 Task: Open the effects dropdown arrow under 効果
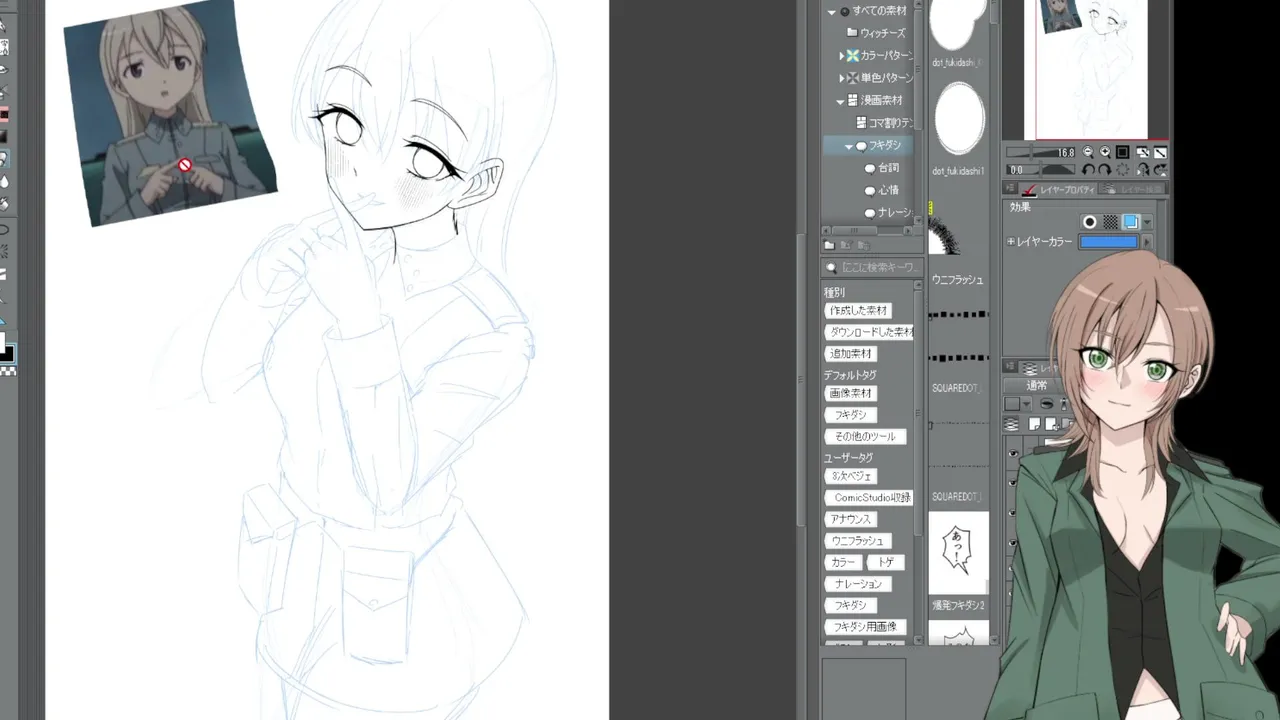pos(1147,222)
